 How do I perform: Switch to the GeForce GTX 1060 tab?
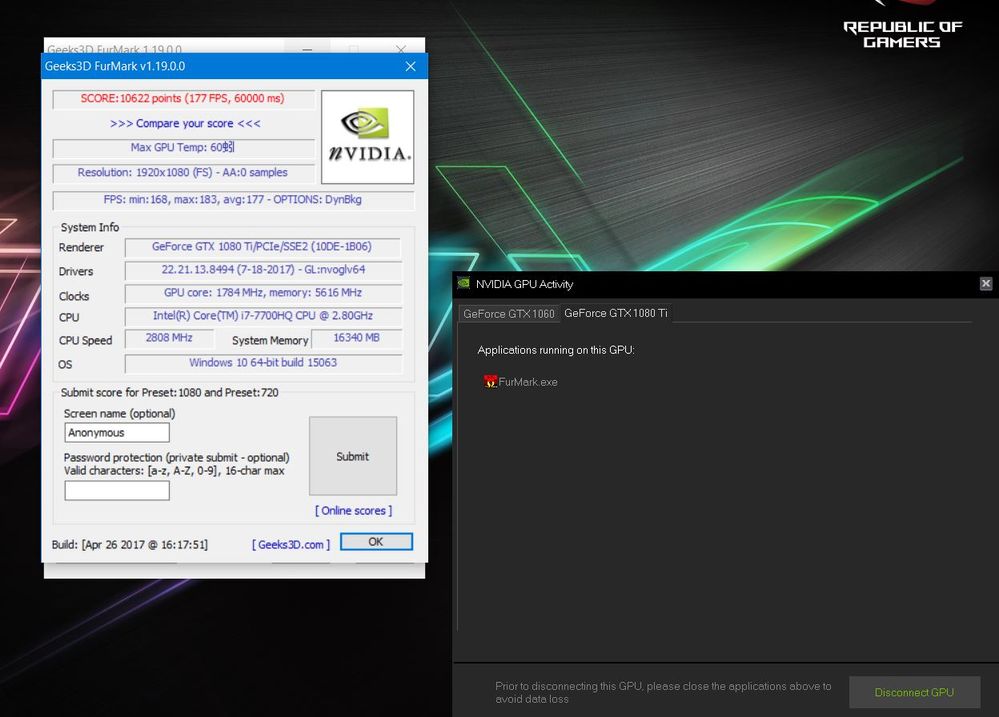(508, 314)
